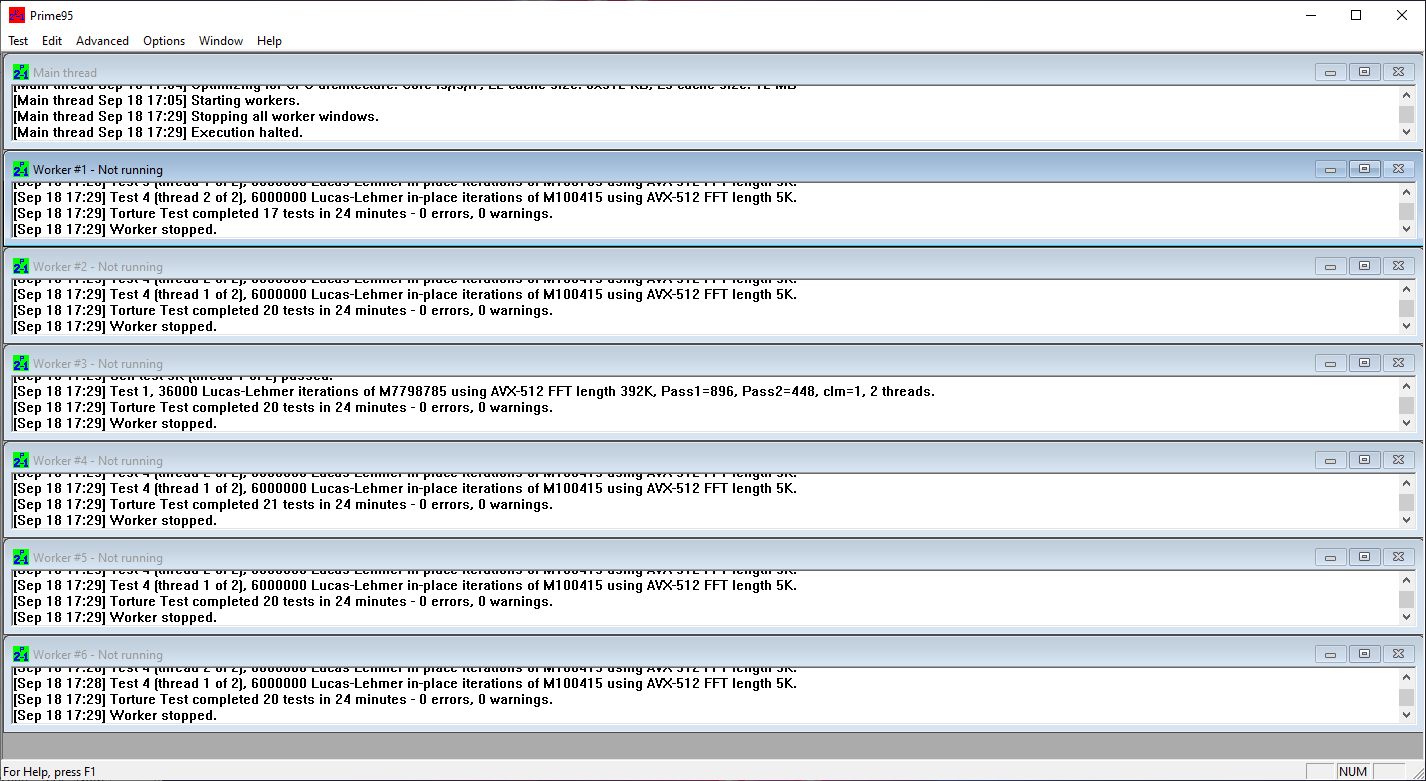
Task: Click scroll-up arrow in Worker #4 window
Action: 1407,483
